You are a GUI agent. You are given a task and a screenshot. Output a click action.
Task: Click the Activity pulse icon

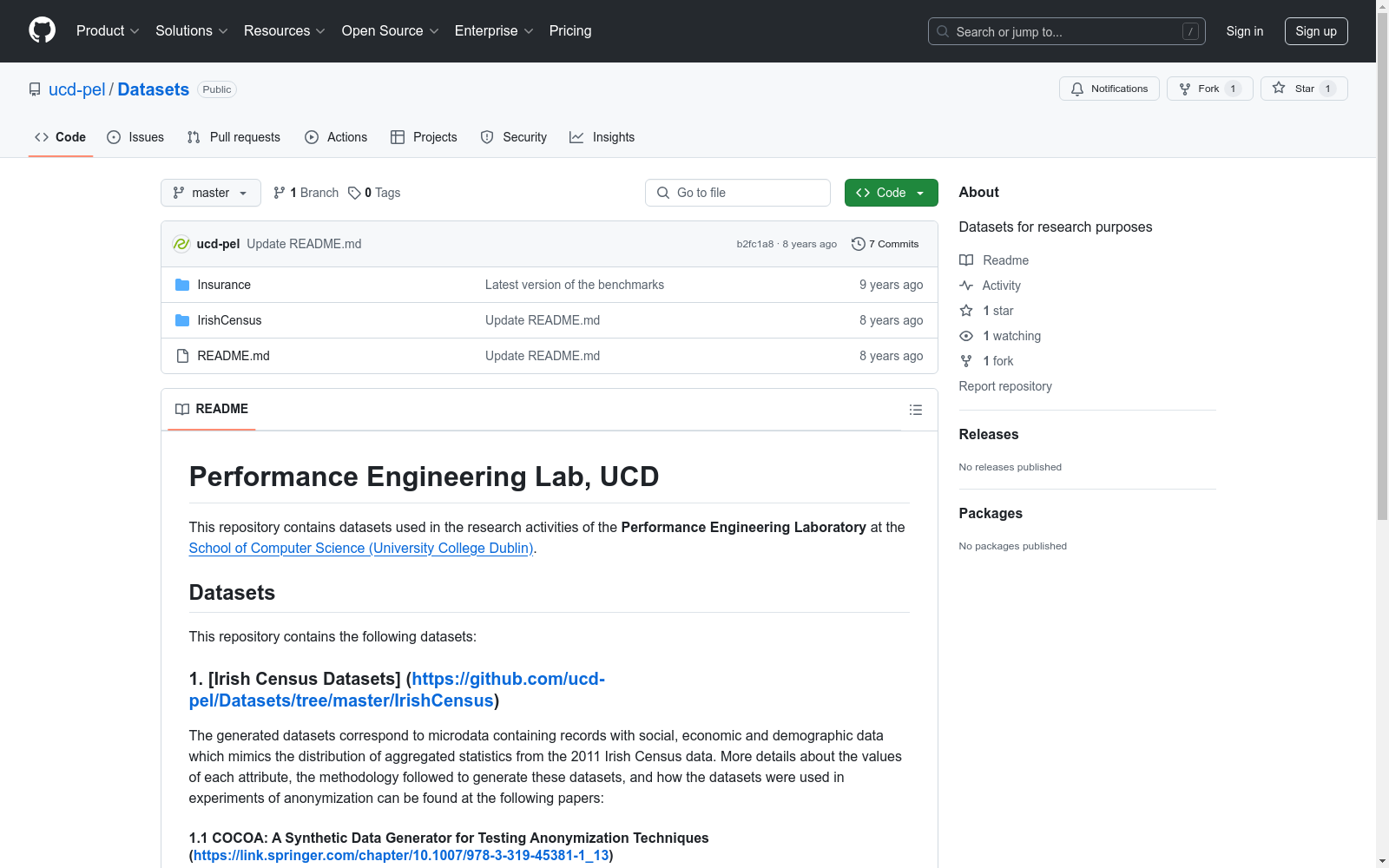click(x=966, y=286)
